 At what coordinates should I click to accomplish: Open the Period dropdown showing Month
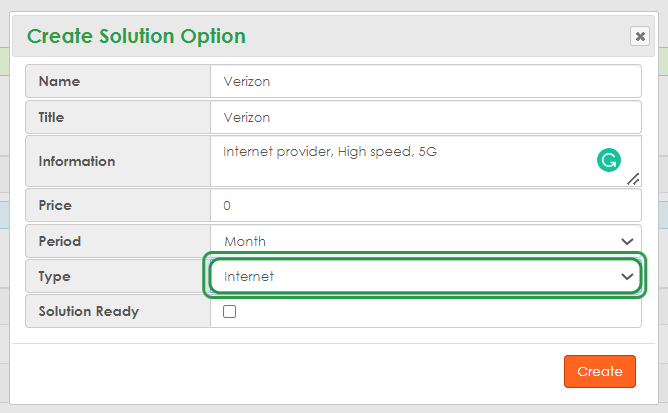tap(420, 241)
